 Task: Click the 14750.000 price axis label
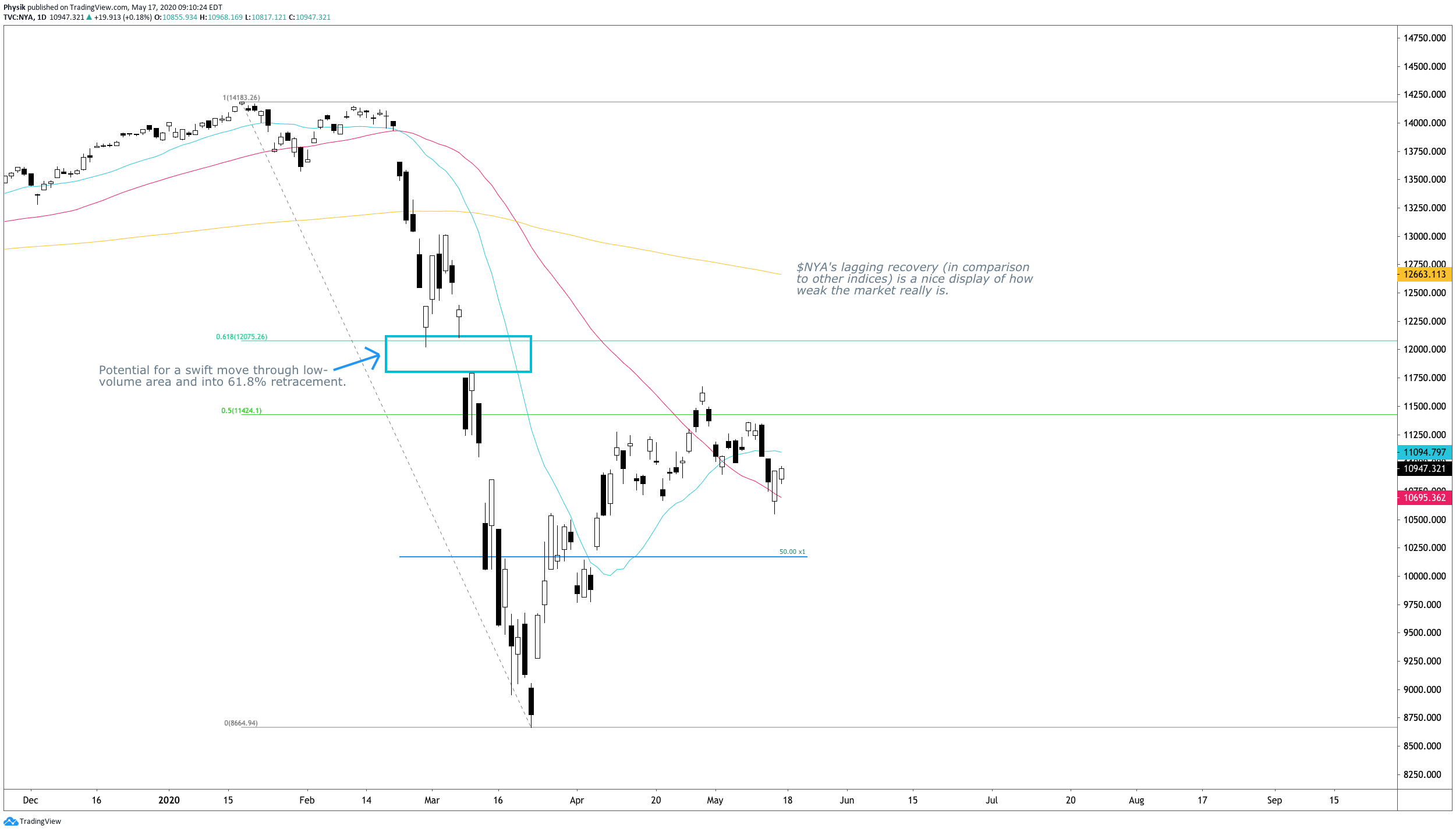[1425, 38]
